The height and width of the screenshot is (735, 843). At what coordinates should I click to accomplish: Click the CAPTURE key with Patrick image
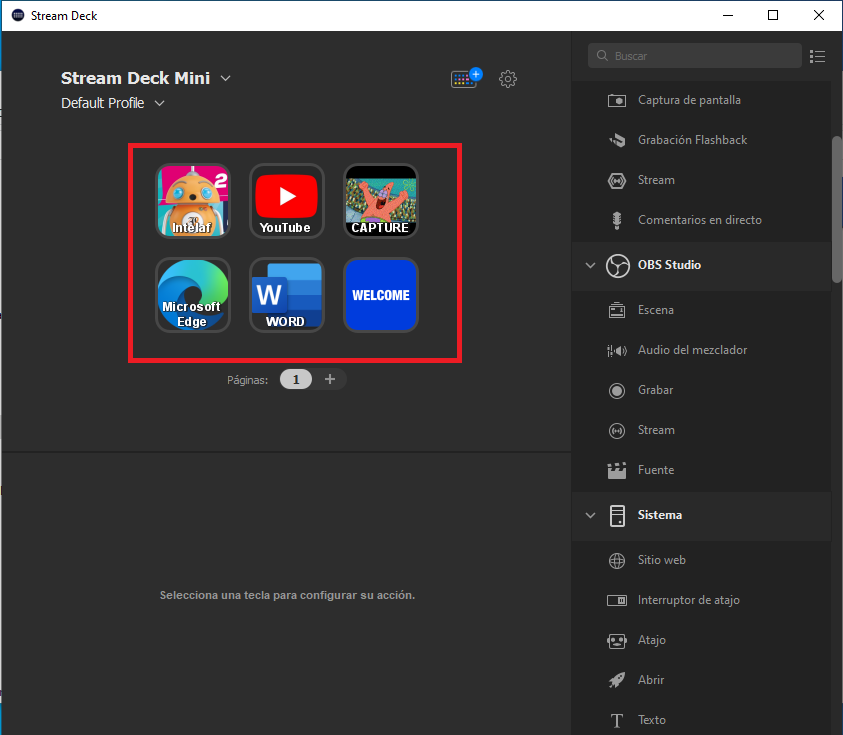pyautogui.click(x=380, y=200)
